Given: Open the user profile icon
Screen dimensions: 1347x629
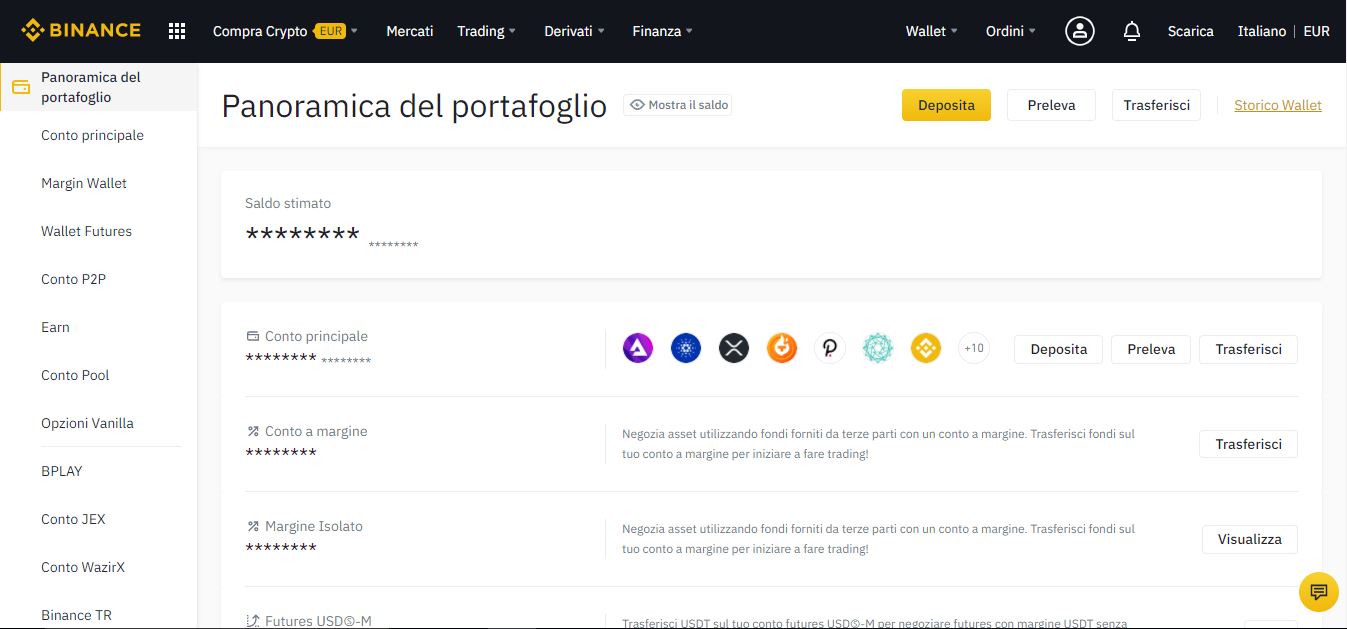Looking at the screenshot, I should point(1080,31).
